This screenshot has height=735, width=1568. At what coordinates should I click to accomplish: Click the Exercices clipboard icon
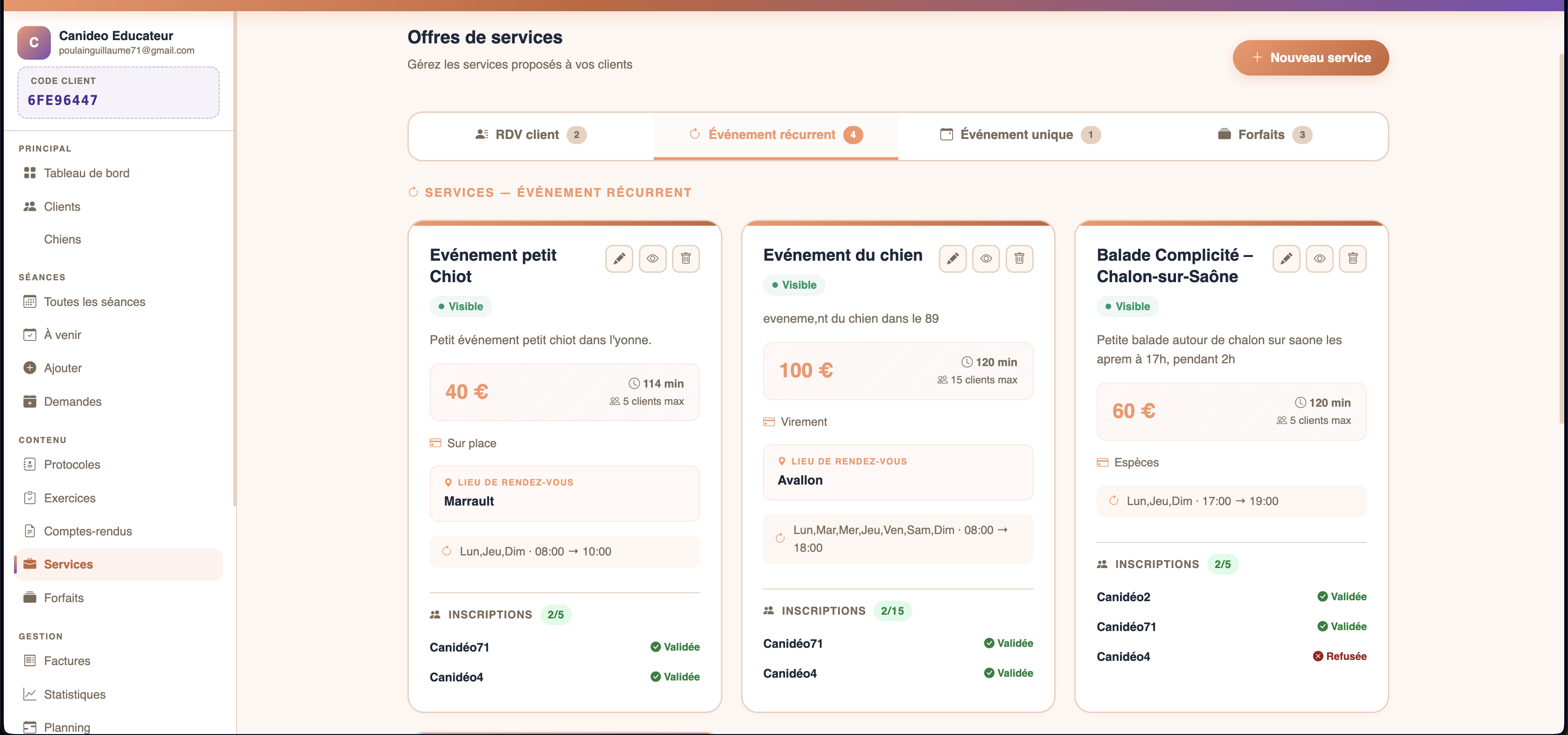coord(29,498)
